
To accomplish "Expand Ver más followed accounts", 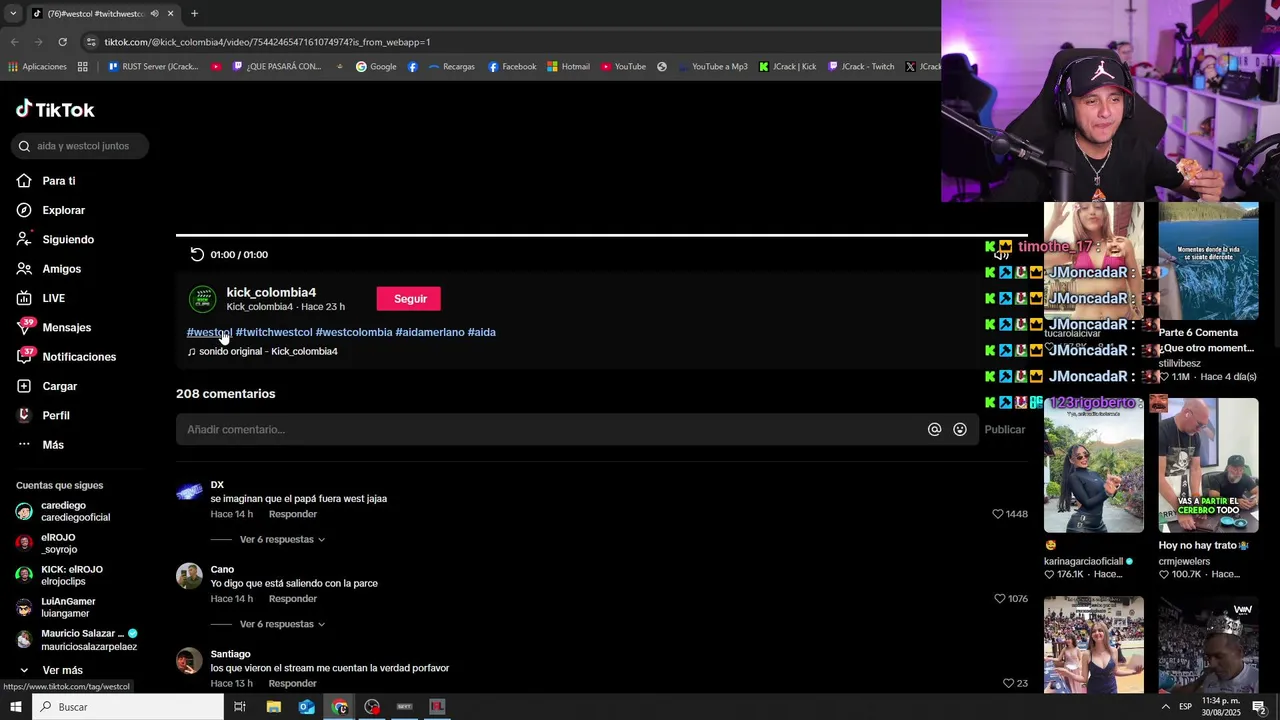I will 51,670.
